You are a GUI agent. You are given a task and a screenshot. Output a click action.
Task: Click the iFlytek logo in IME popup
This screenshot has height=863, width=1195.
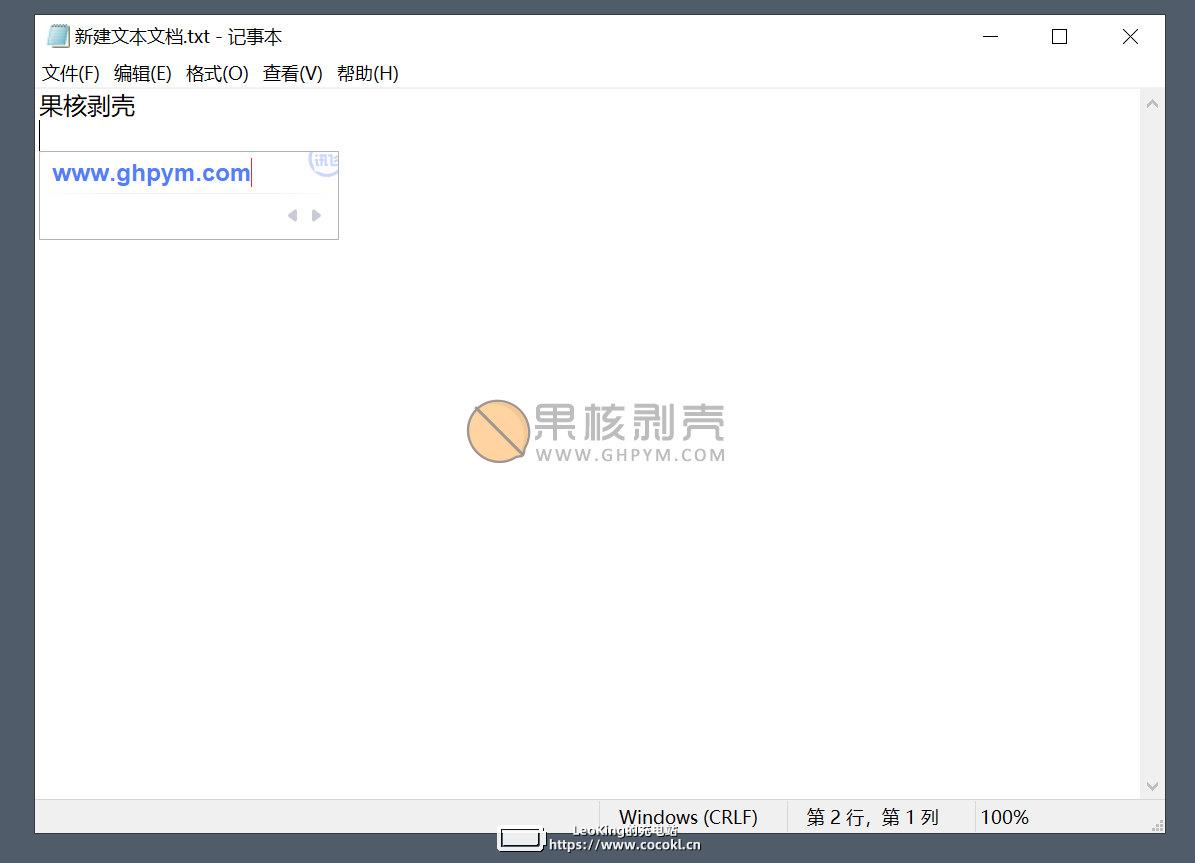tap(325, 162)
